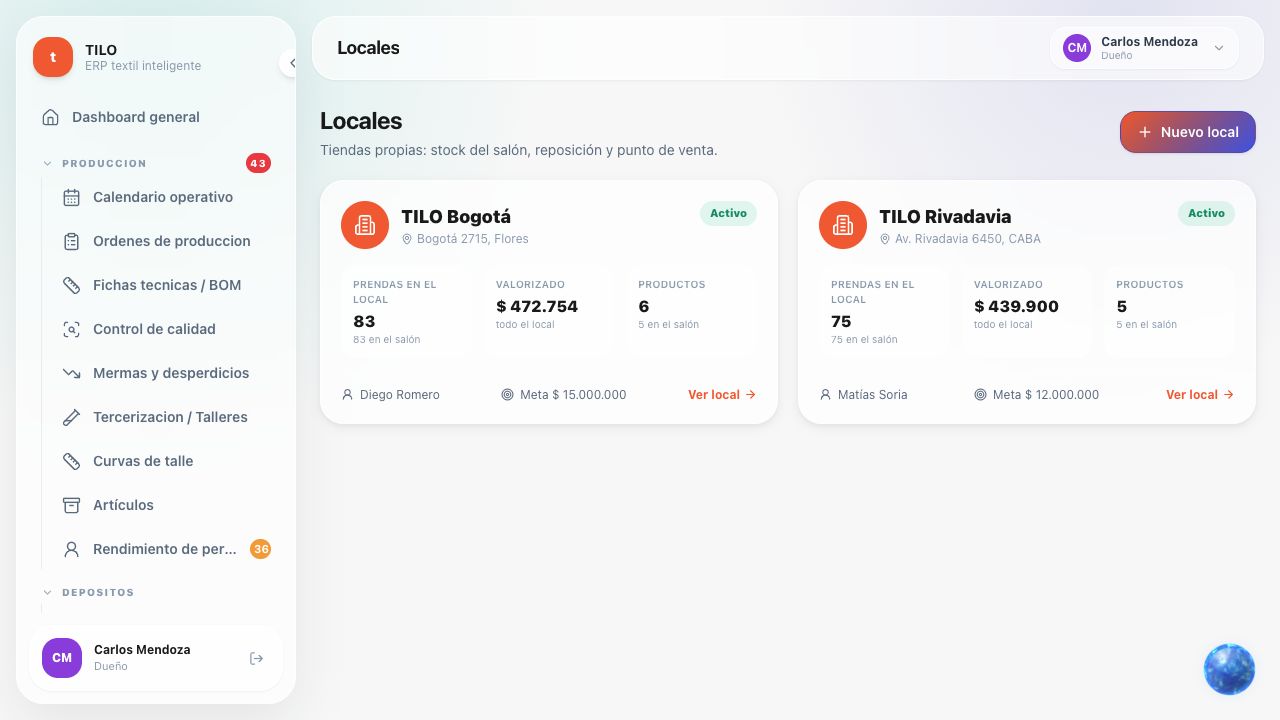Open Dashboard general home icon

pos(51,117)
